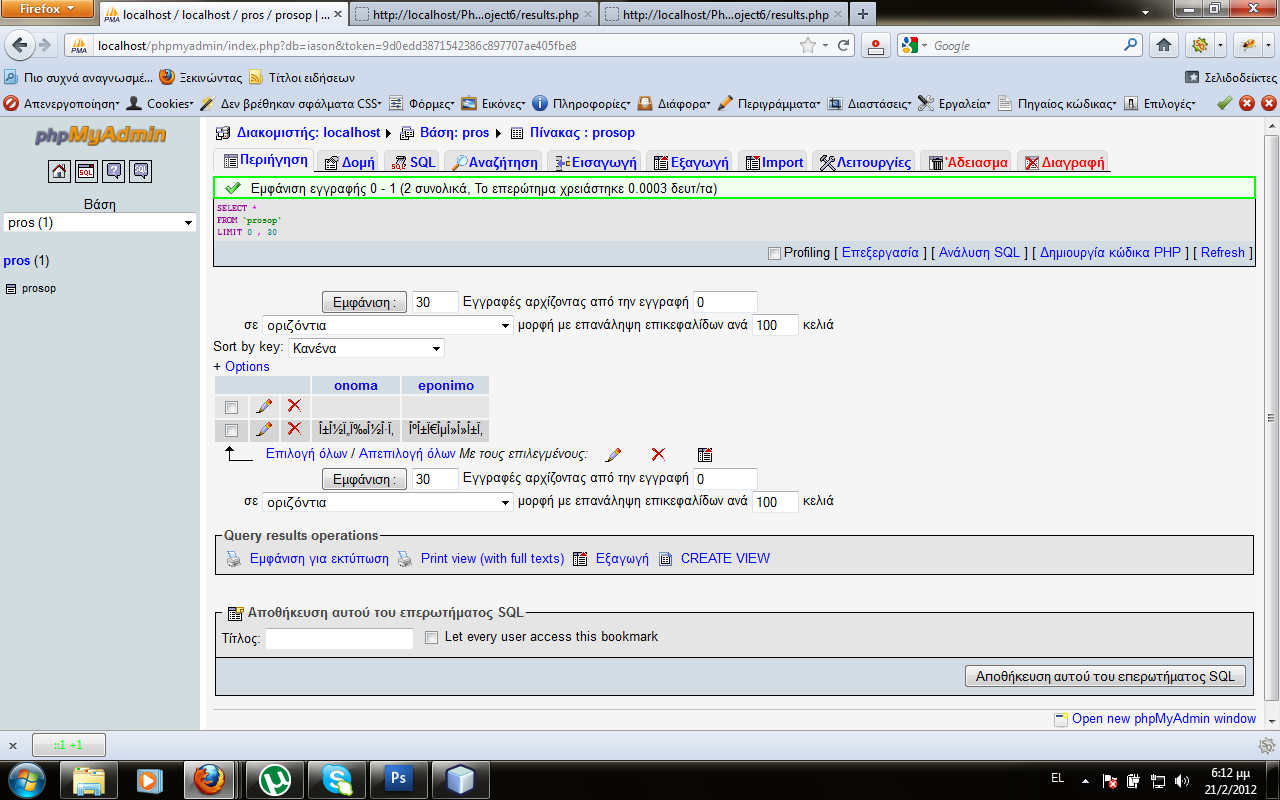Sort by the onoma column header

pos(356,385)
